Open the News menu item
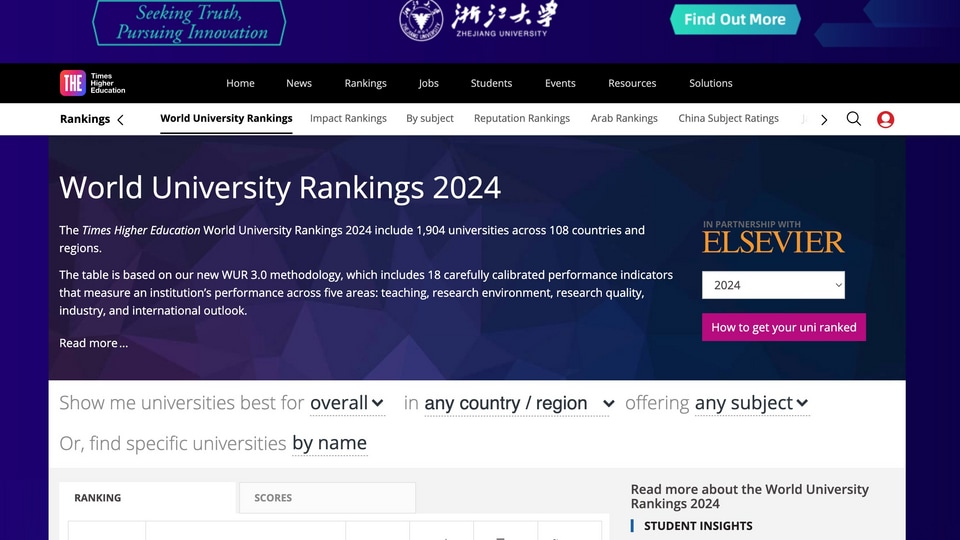This screenshot has width=960, height=540. coord(299,83)
